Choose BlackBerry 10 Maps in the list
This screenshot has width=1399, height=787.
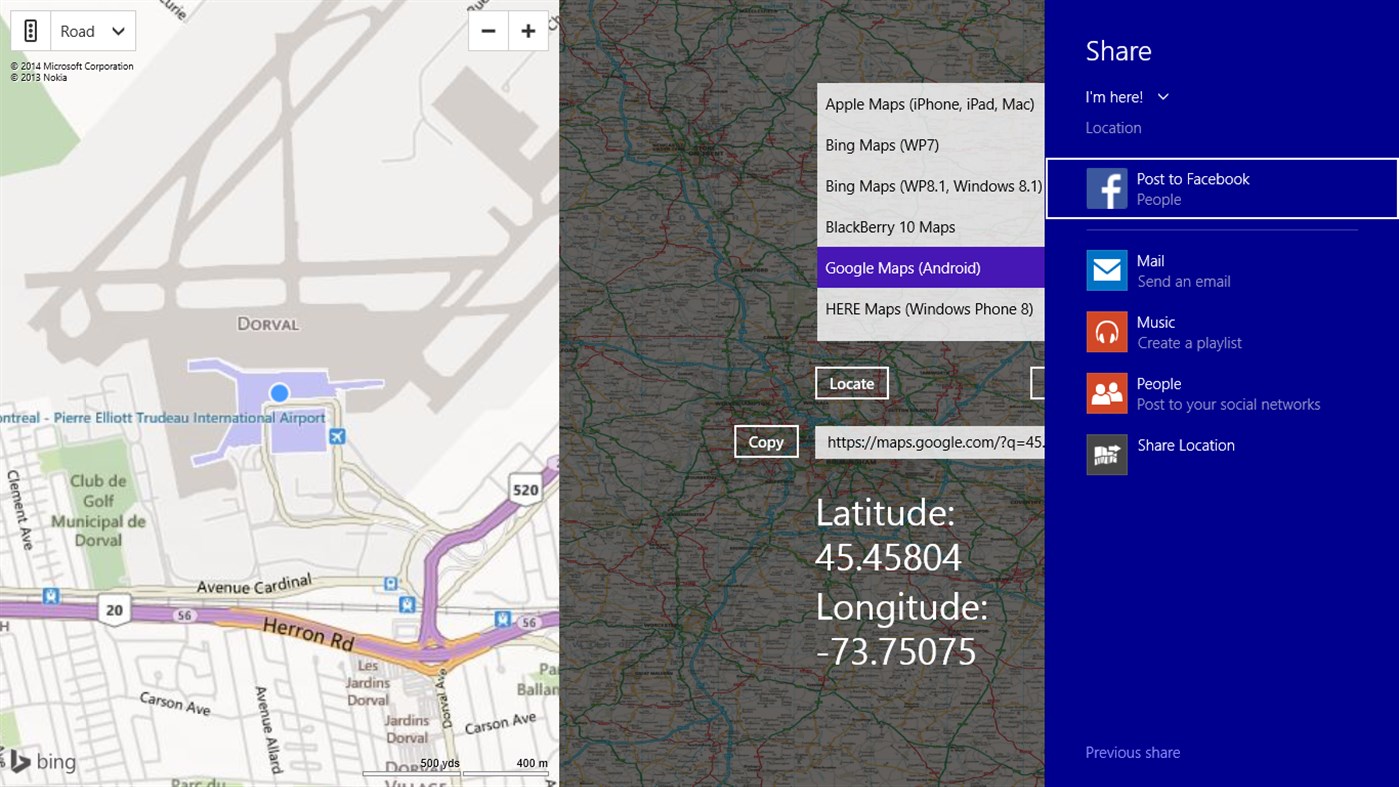click(889, 227)
